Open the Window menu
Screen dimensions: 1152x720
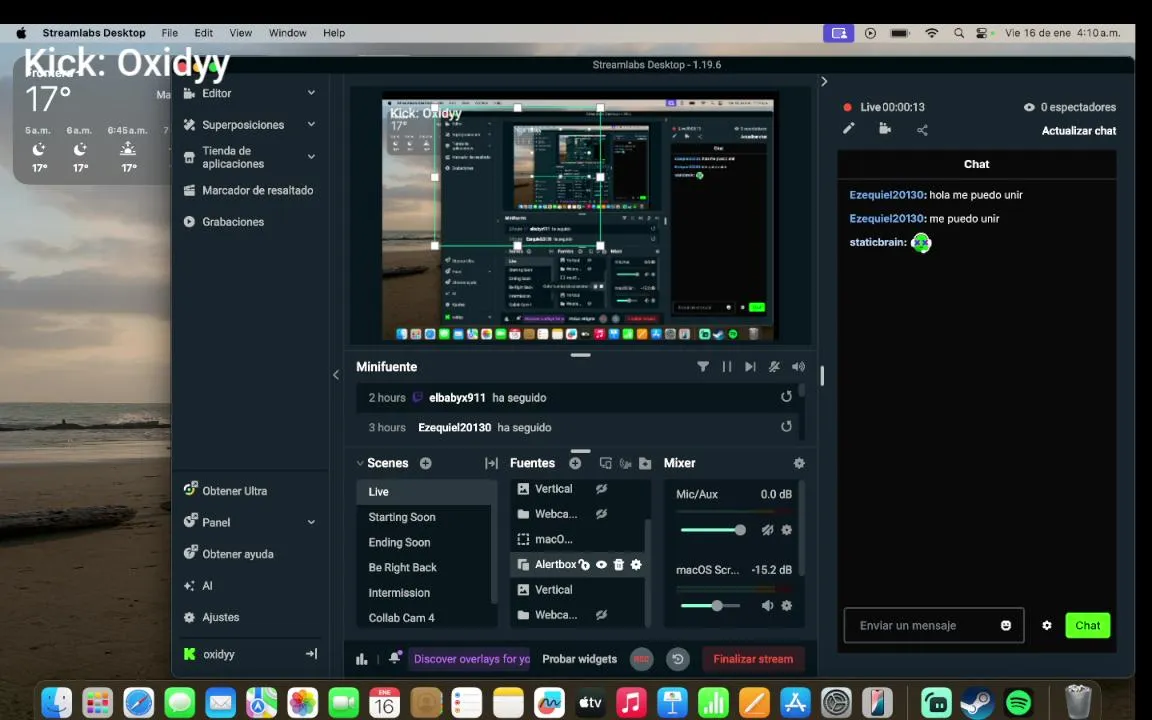pyautogui.click(x=287, y=33)
